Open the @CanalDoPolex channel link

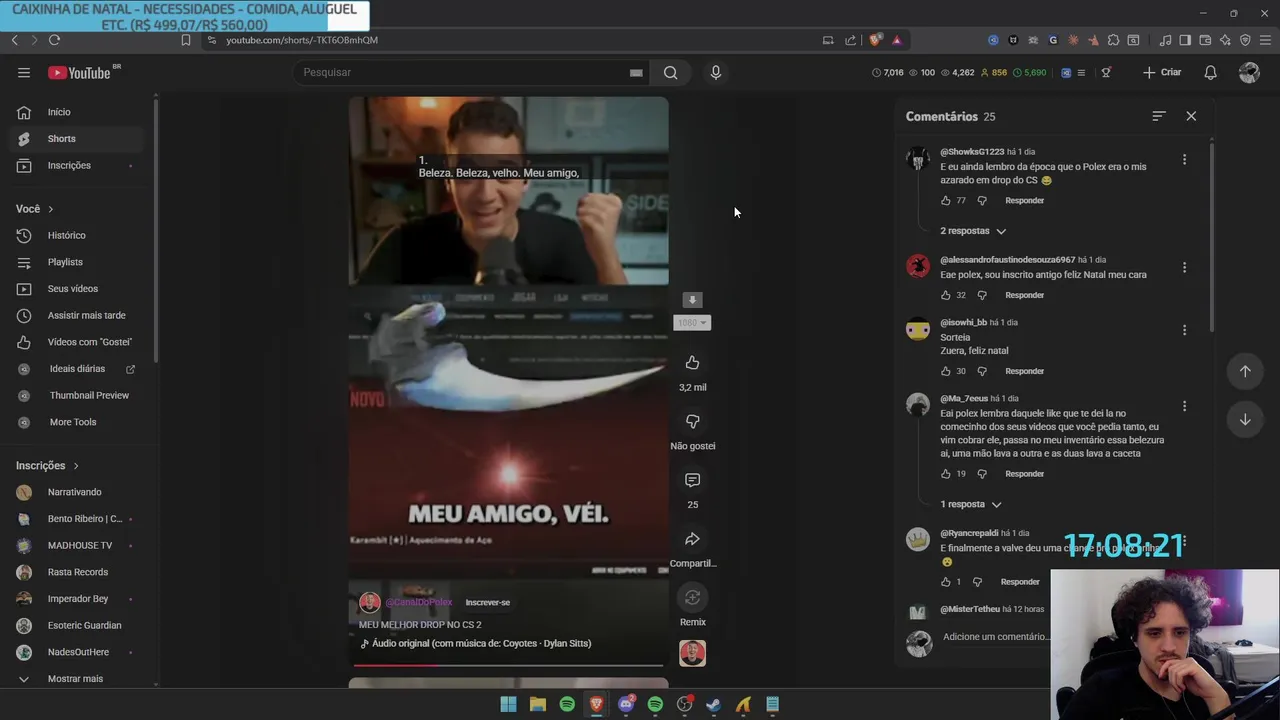point(418,602)
